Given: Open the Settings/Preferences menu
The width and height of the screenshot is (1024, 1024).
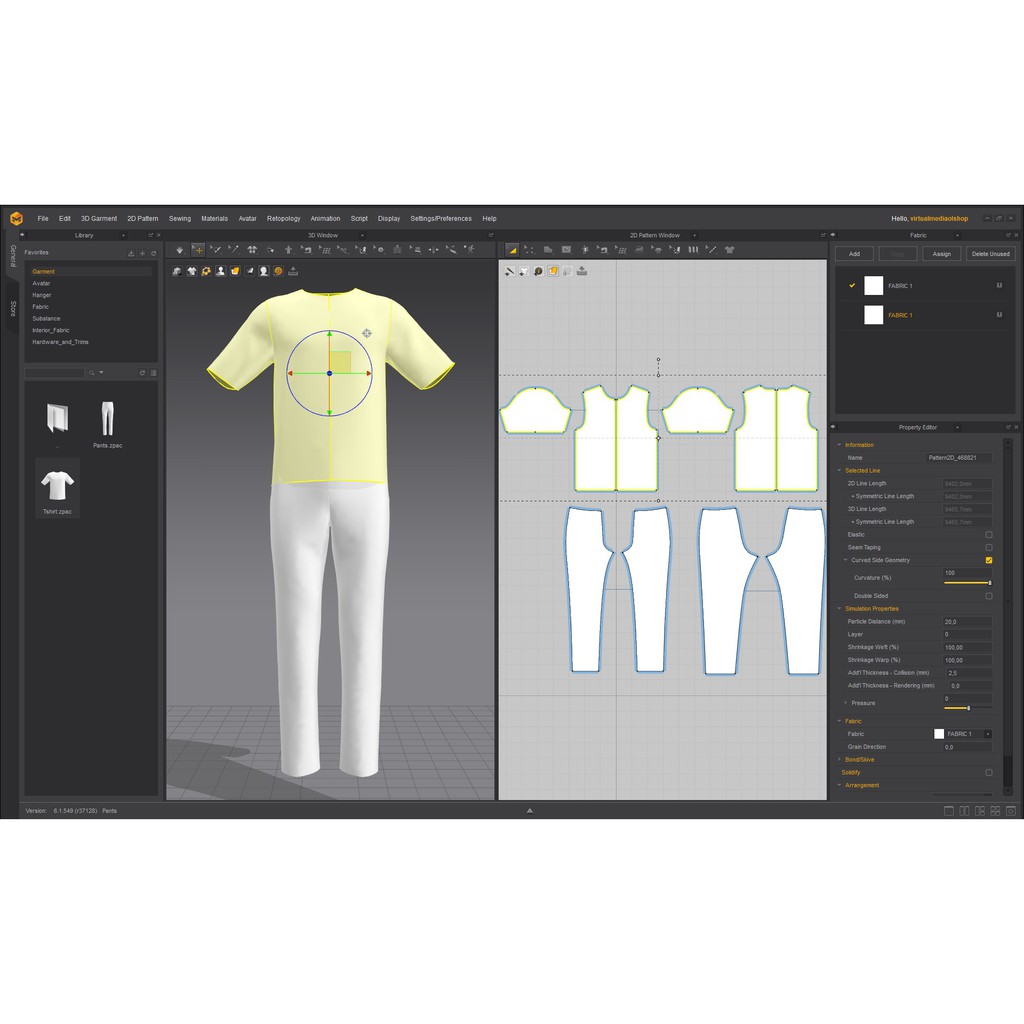Looking at the screenshot, I should (x=441, y=219).
